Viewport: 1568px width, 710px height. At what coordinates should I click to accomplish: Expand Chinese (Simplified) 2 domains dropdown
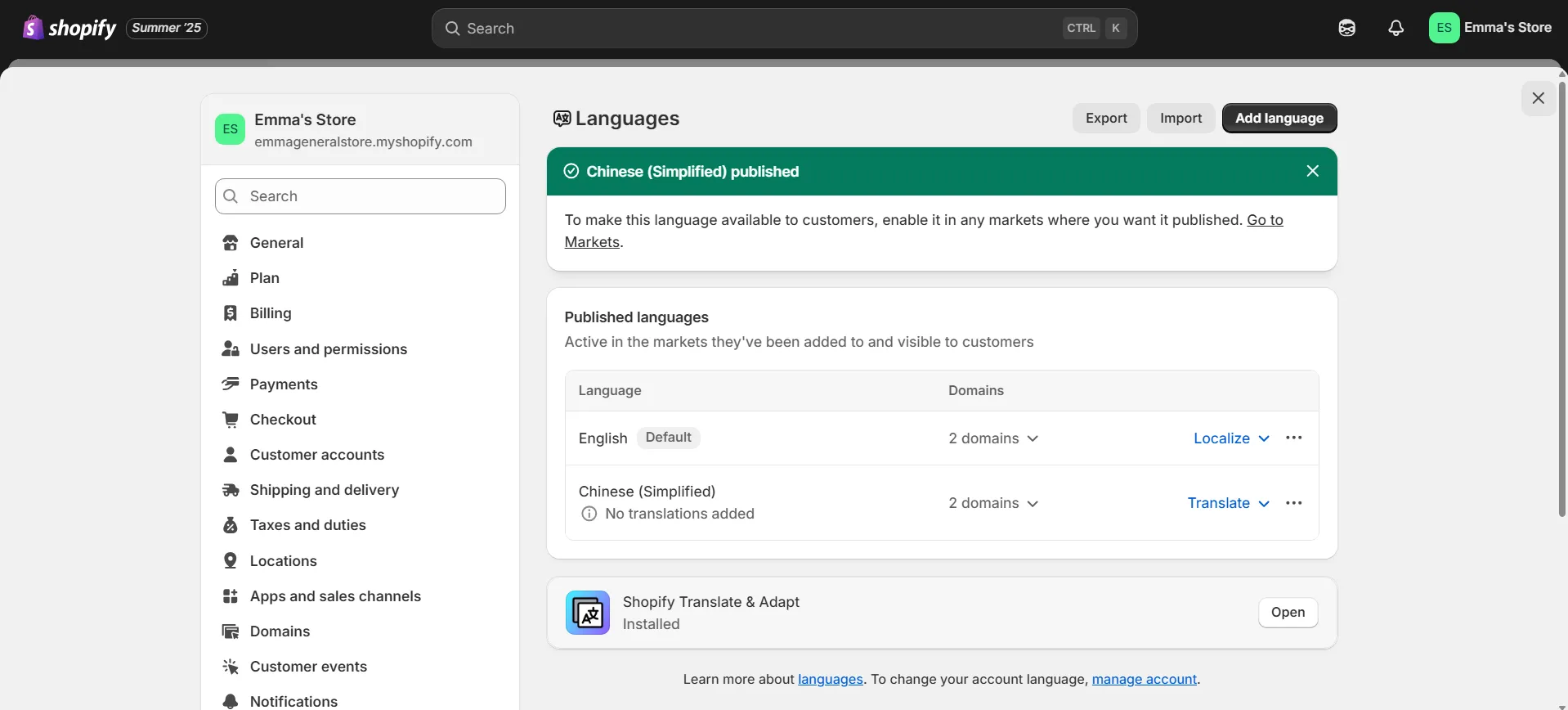point(993,503)
